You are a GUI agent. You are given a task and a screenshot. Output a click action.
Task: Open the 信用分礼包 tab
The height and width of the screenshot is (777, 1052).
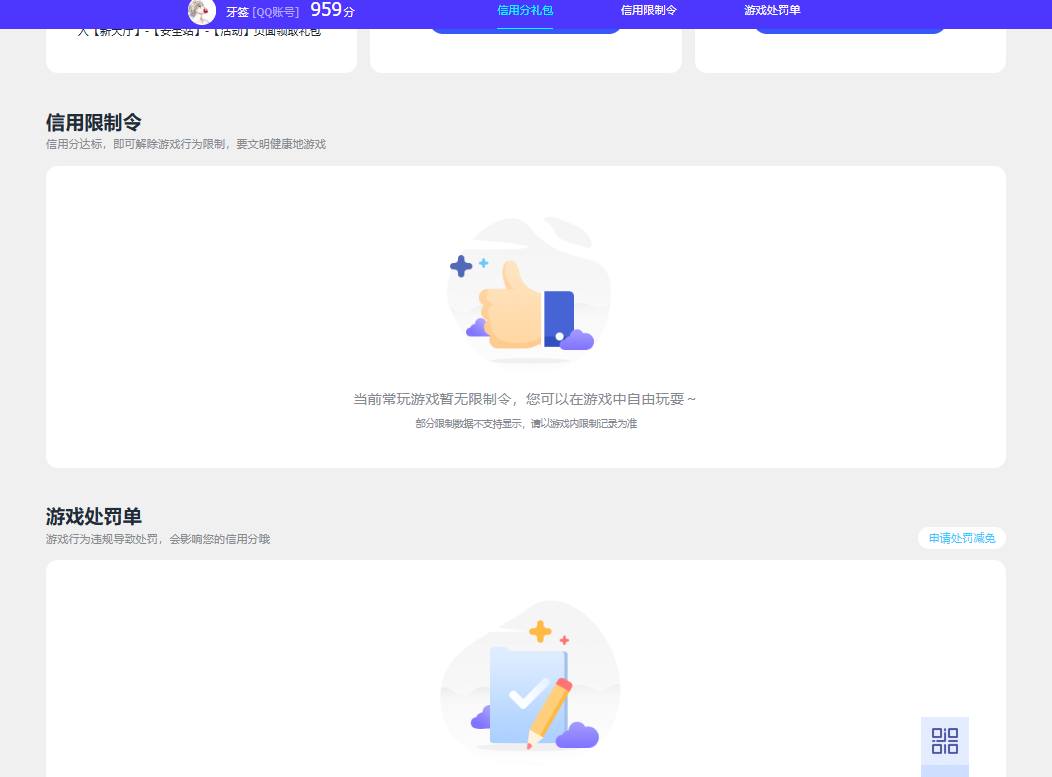(x=525, y=10)
